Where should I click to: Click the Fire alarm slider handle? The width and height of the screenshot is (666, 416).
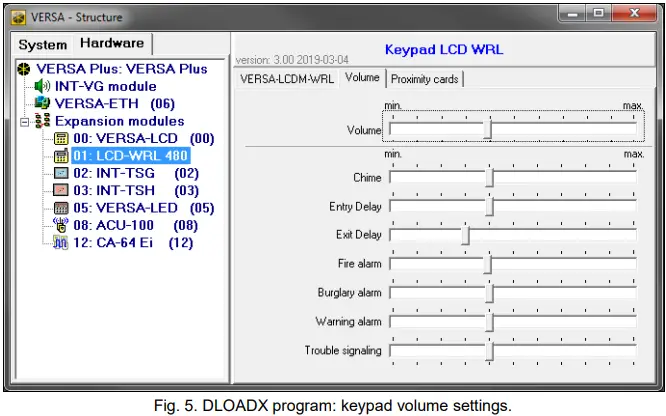coord(488,264)
